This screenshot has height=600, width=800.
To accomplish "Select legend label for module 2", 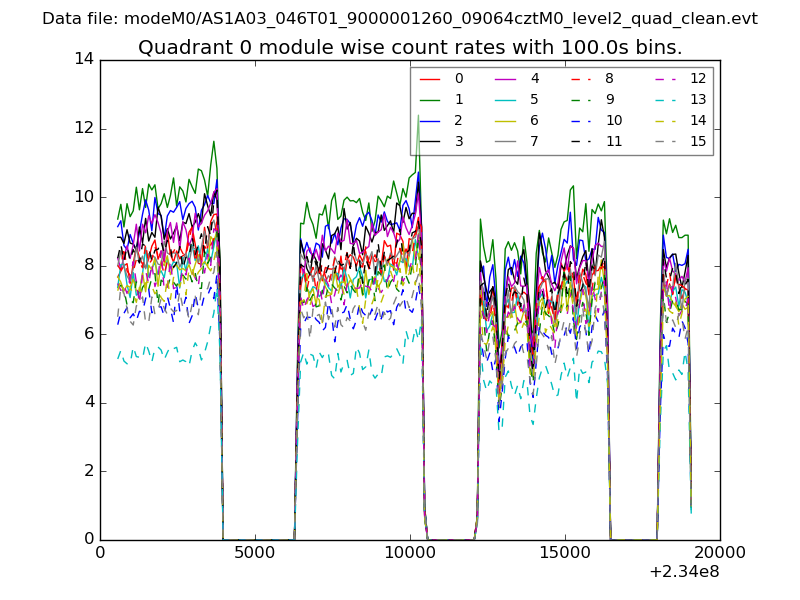I will [x=459, y=120].
